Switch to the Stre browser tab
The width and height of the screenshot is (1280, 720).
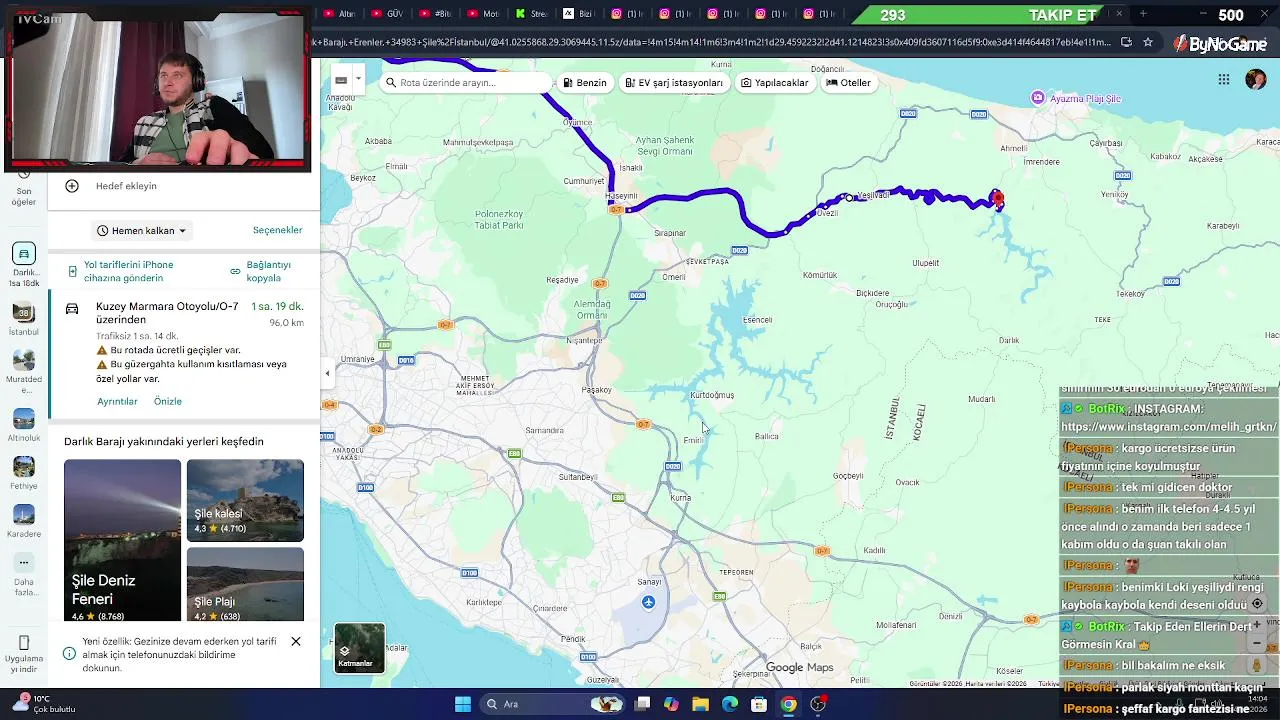[531, 14]
